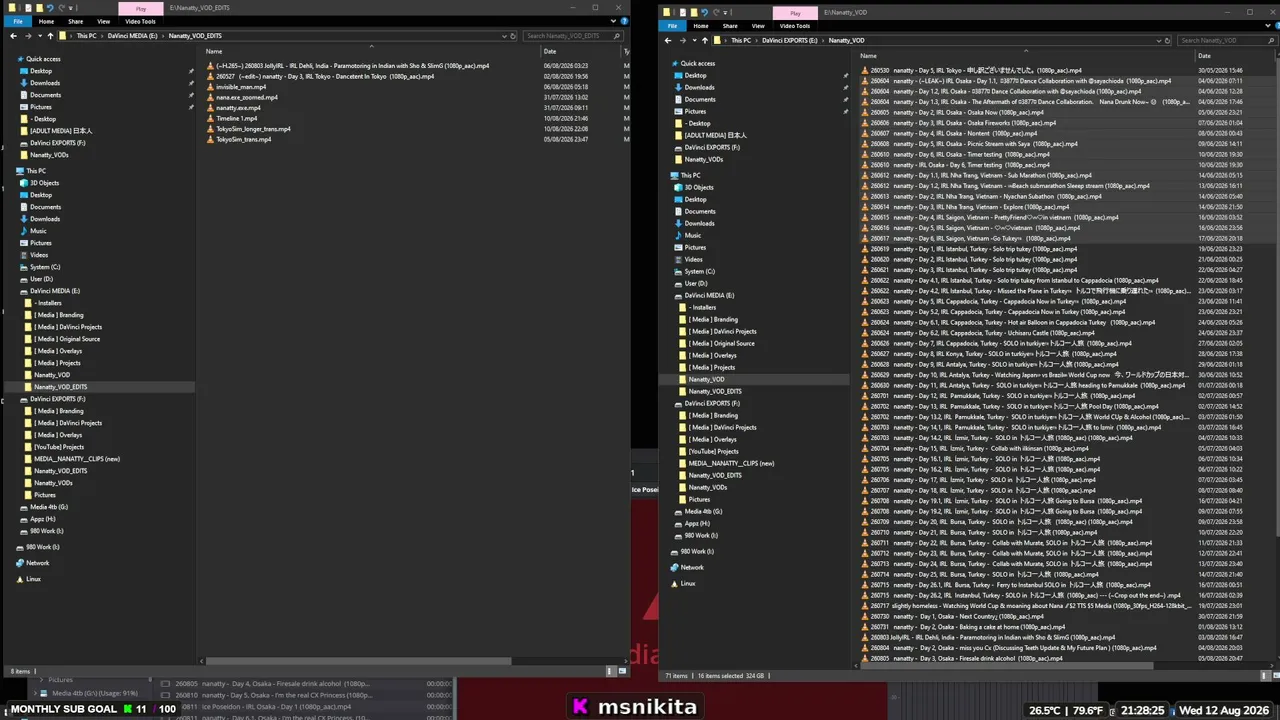Click the VLC icon beside Timeline 1.mp4
1280x720 pixels.
pyautogui.click(x=210, y=119)
